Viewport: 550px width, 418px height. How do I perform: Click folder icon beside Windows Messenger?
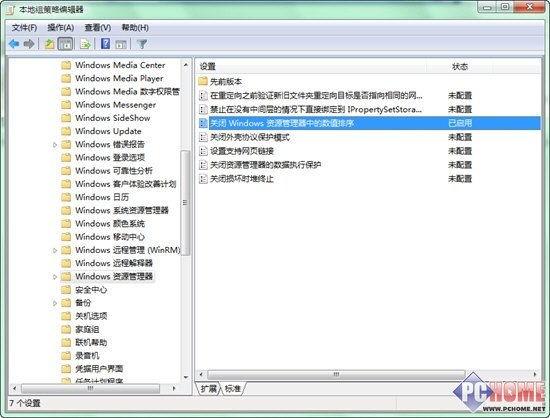tap(66, 104)
